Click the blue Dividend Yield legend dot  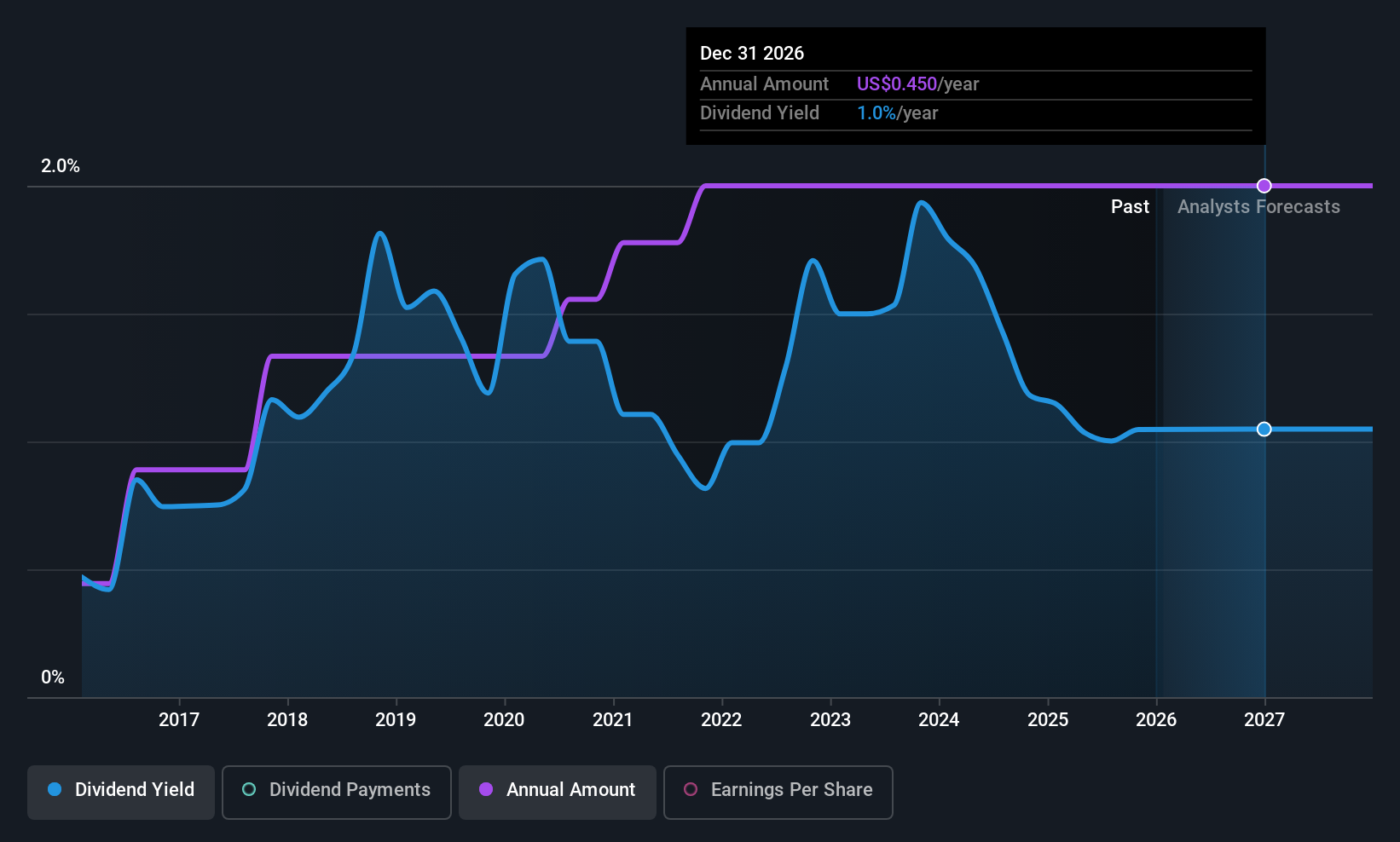(x=55, y=789)
